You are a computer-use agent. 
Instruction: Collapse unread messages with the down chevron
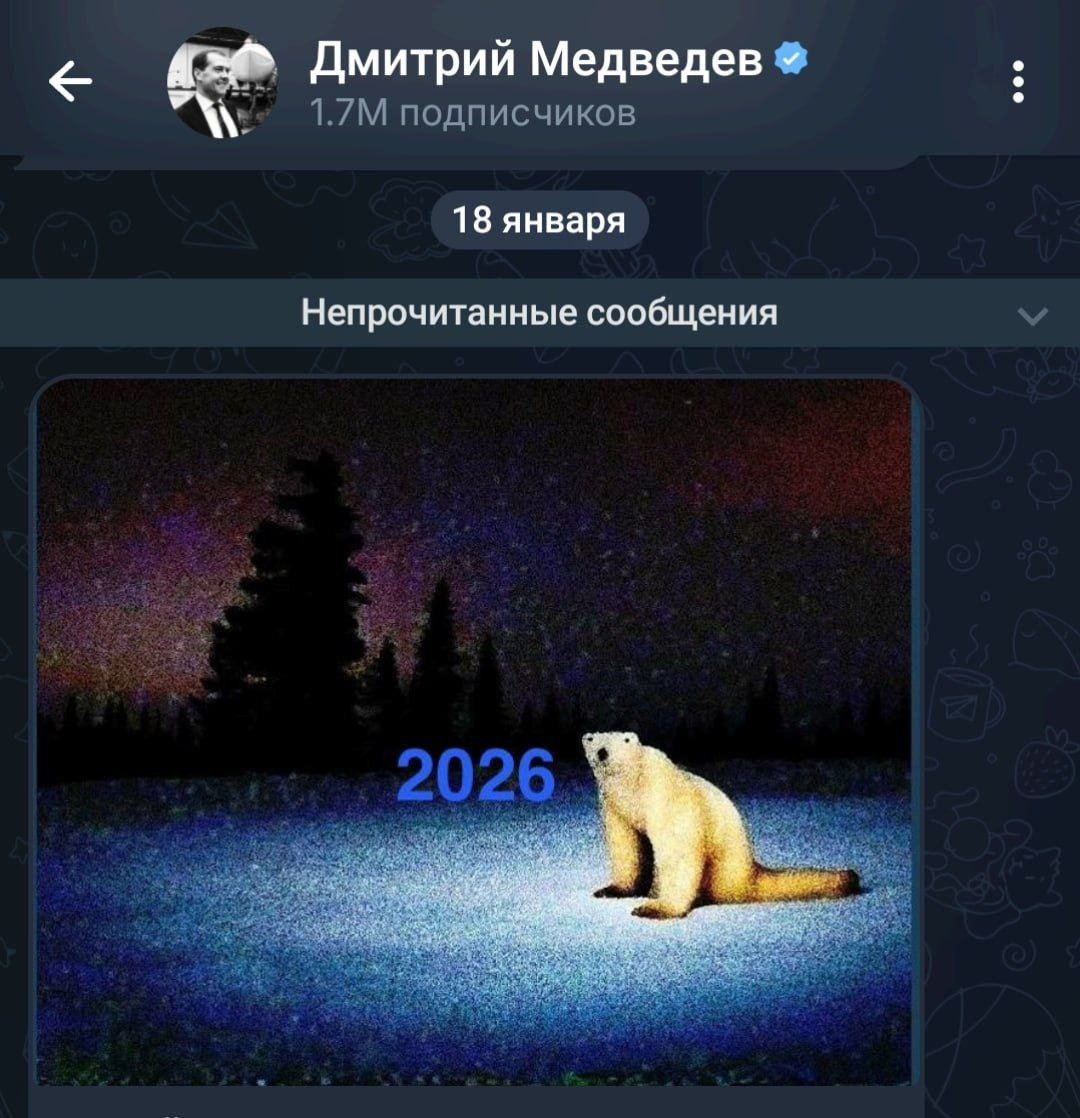pyautogui.click(x=1033, y=315)
